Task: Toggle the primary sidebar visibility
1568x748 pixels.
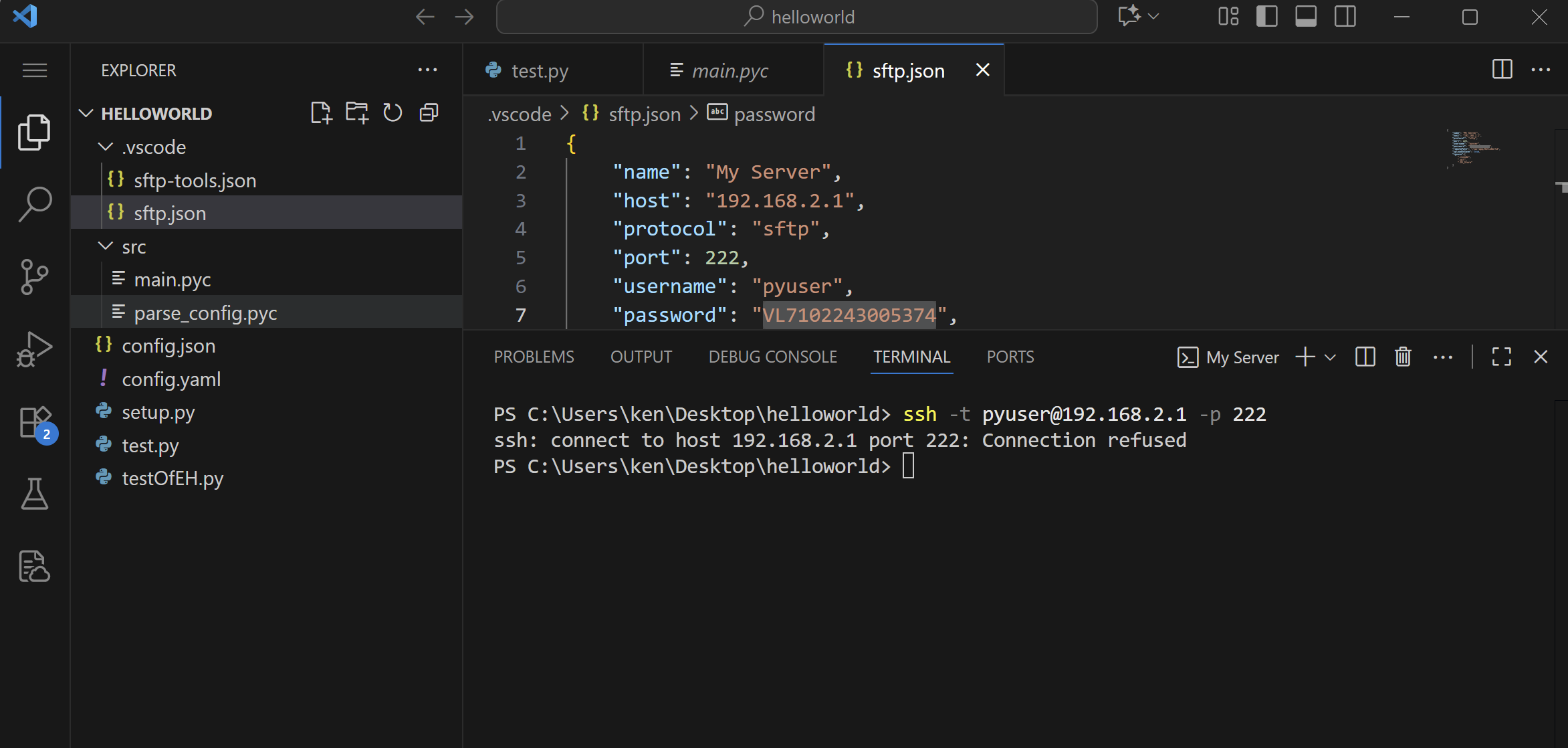Action: click(x=1266, y=16)
